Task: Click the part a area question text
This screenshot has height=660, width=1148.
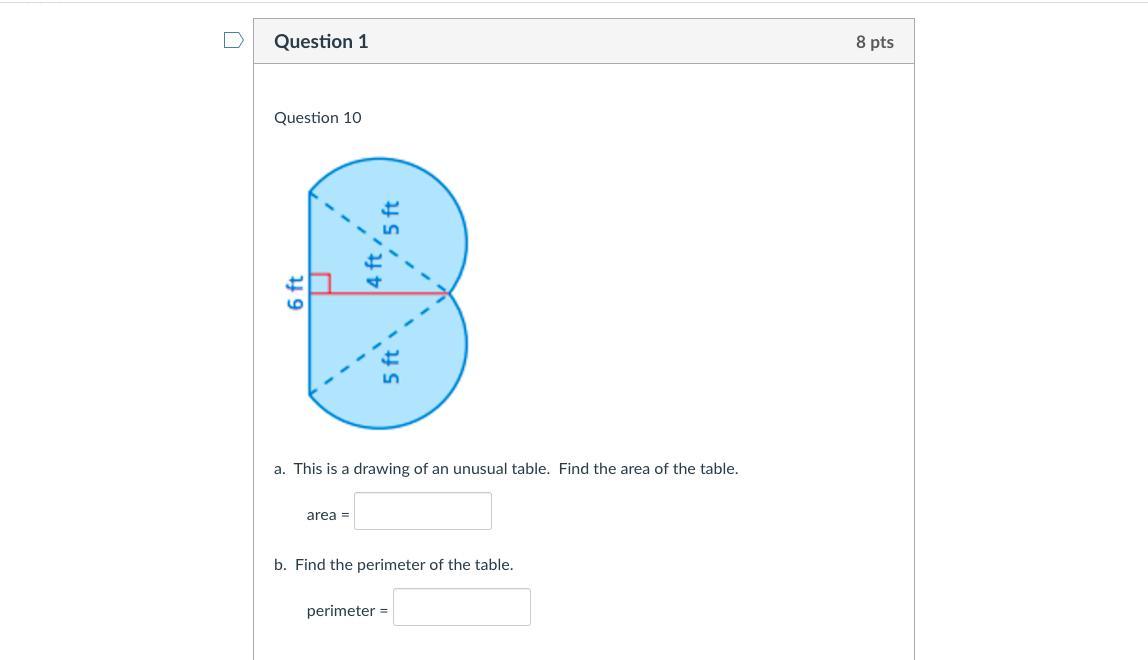Action: pyautogui.click(x=506, y=468)
